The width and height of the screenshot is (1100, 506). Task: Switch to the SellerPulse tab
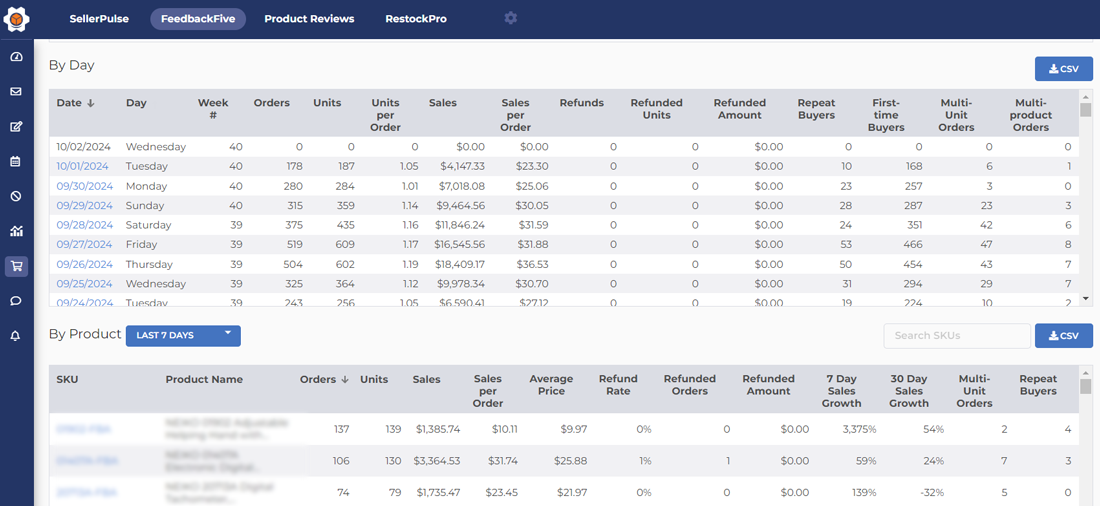pos(99,19)
